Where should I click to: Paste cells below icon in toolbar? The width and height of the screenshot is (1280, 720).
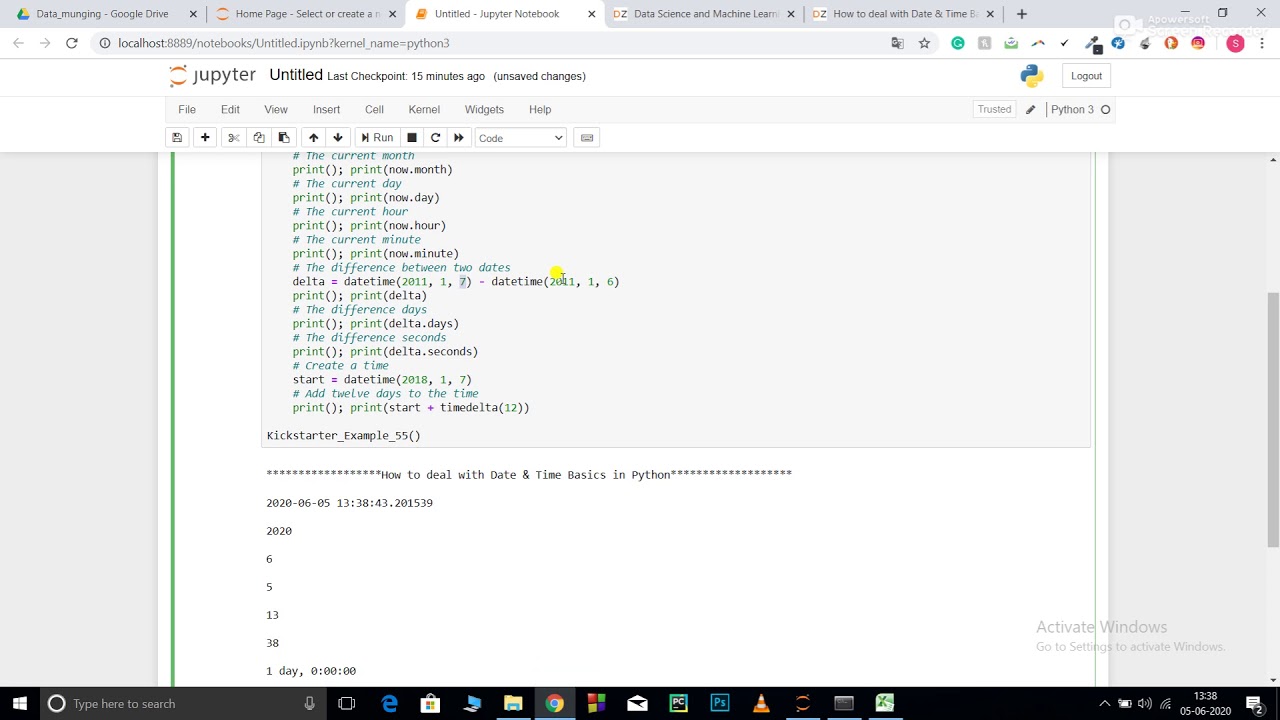(284, 138)
